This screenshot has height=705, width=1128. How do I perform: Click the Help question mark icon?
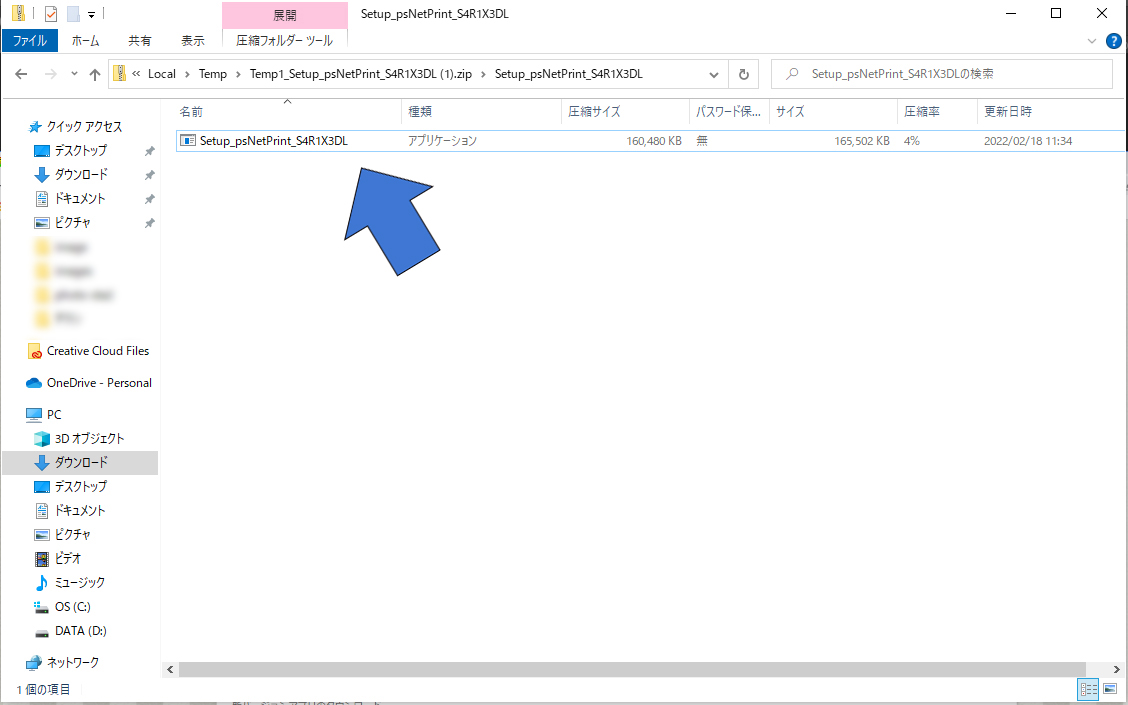[x=1113, y=41]
